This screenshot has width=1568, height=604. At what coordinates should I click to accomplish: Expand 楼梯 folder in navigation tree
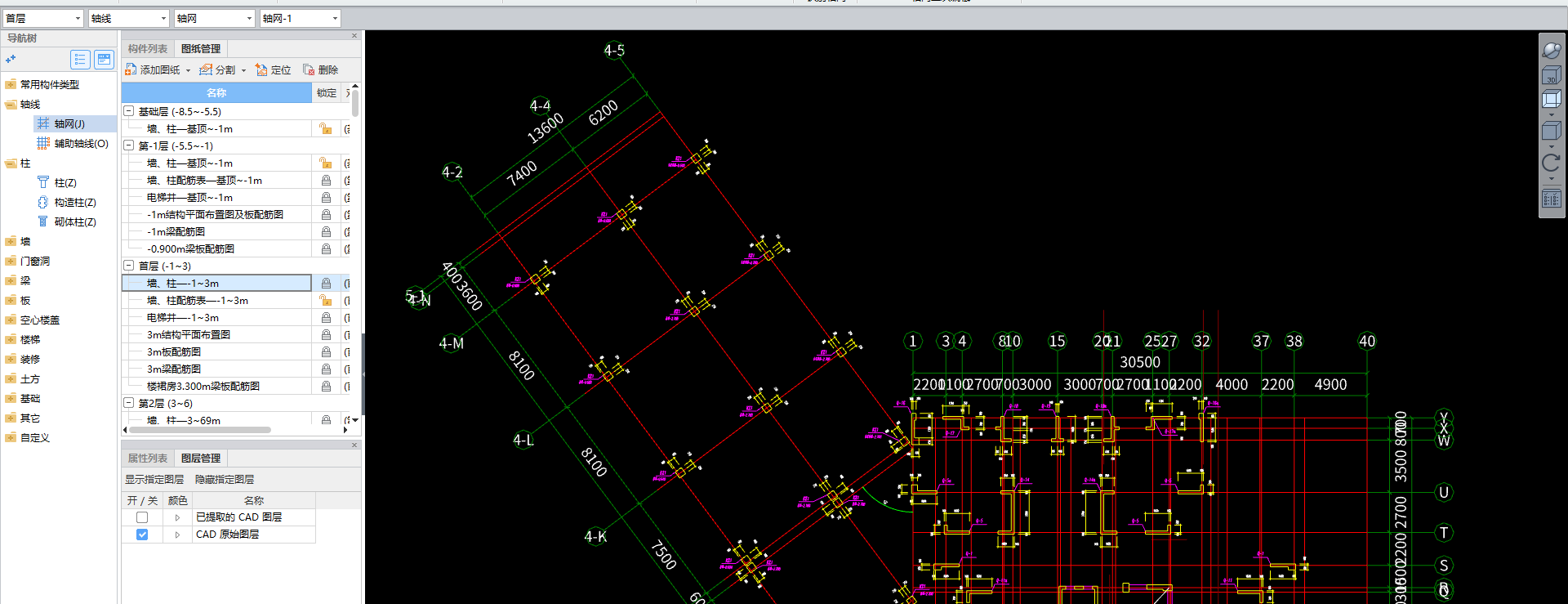[x=11, y=339]
